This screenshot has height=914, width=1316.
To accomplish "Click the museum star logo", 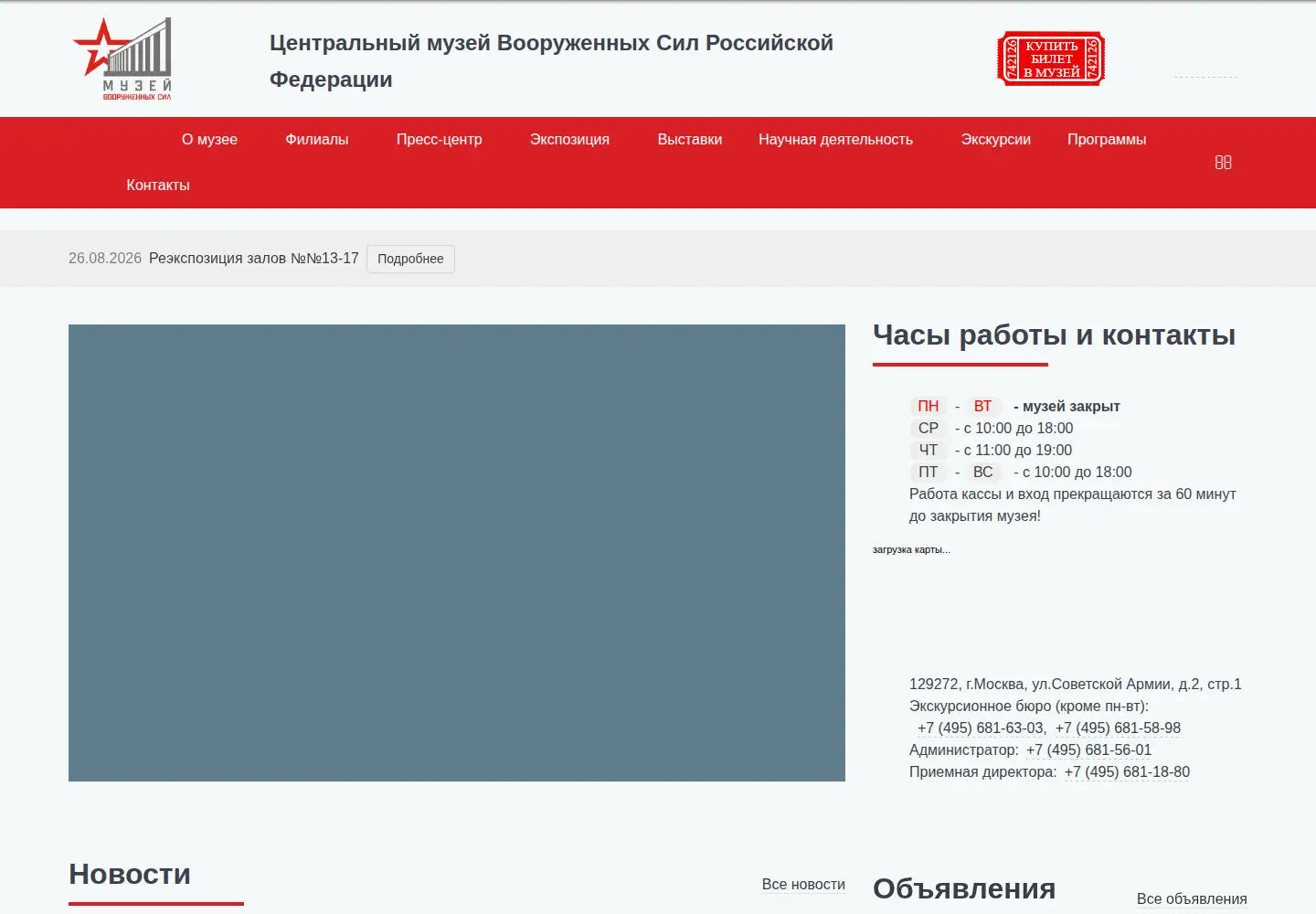I will pyautogui.click(x=122, y=58).
